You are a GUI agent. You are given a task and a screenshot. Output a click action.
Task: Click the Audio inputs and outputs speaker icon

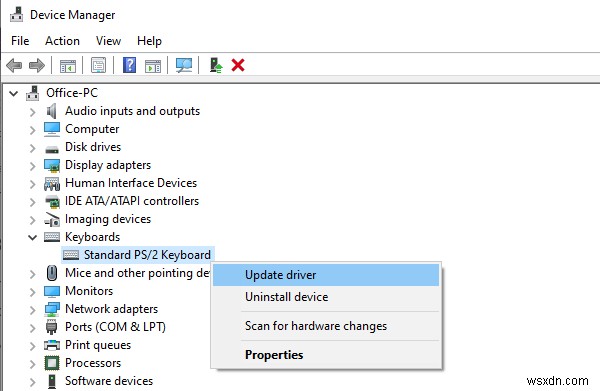51,111
